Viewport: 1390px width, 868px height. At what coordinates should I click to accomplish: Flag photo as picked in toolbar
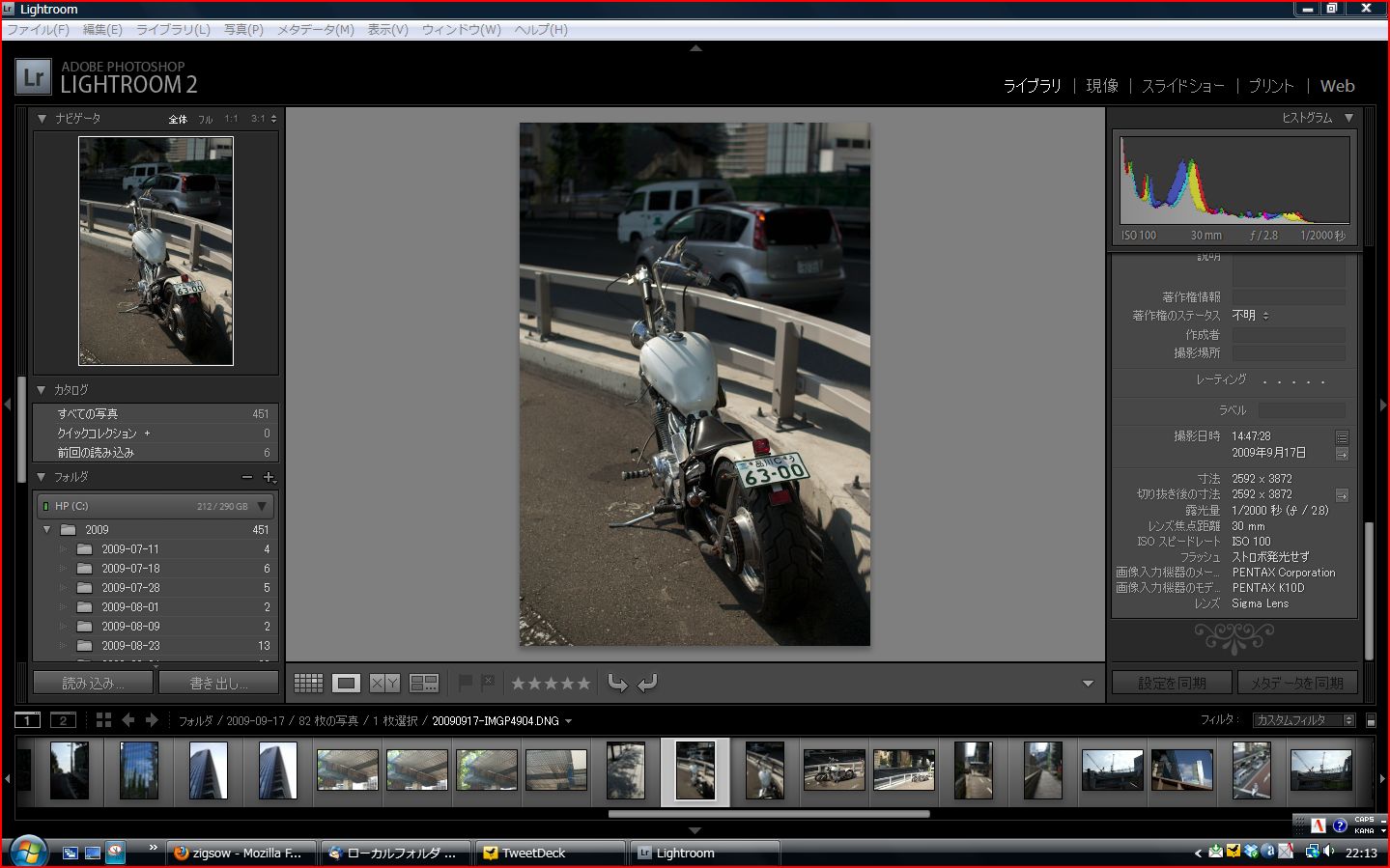click(465, 683)
